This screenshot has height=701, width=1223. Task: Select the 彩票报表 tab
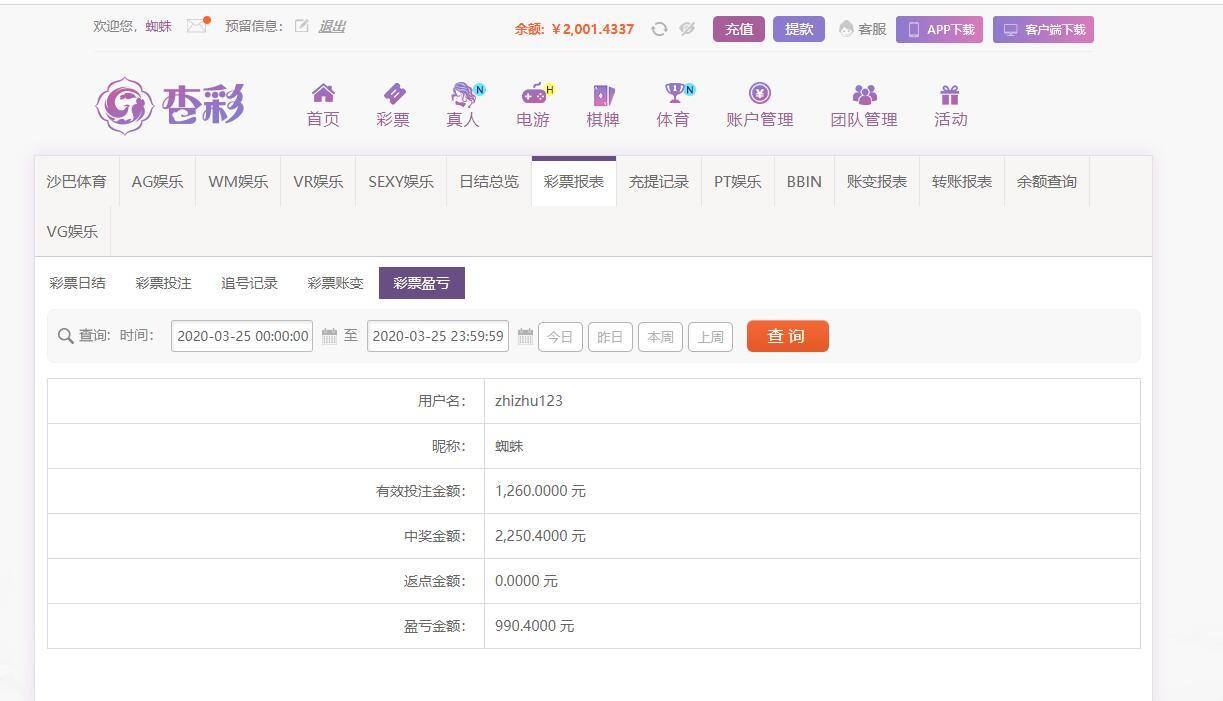pyautogui.click(x=574, y=181)
